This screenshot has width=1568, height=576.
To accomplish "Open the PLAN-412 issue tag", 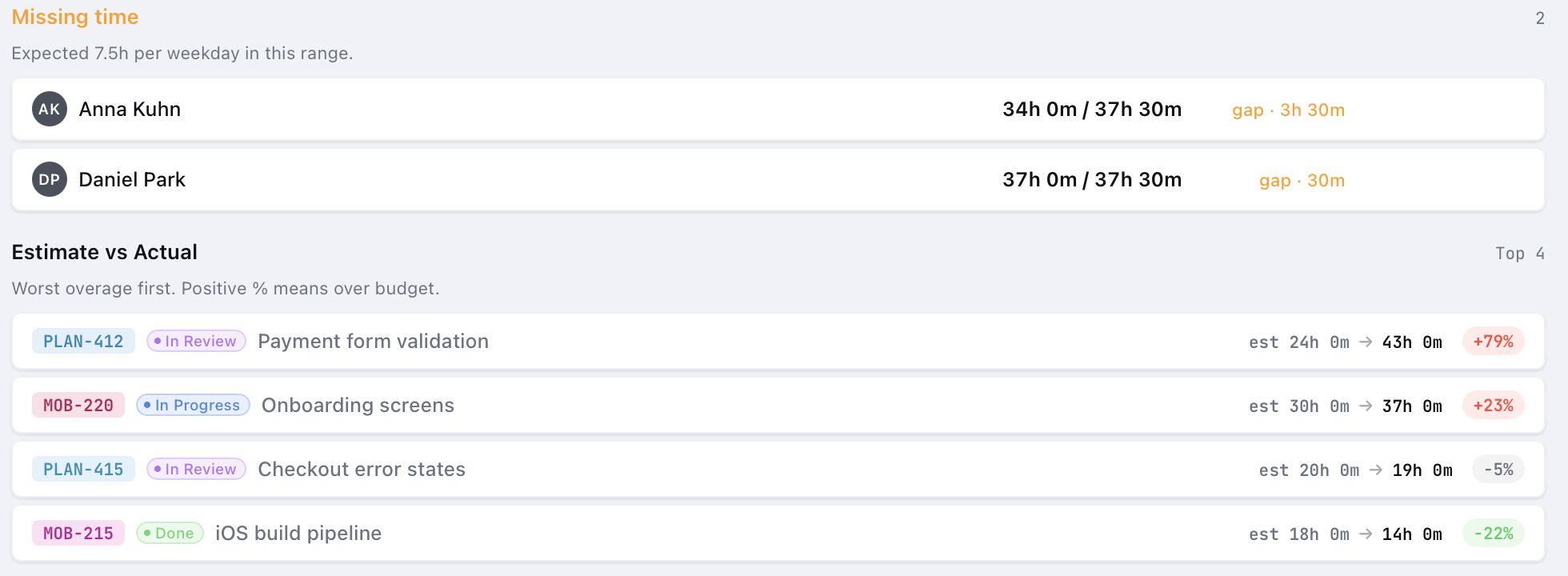I will tap(83, 341).
